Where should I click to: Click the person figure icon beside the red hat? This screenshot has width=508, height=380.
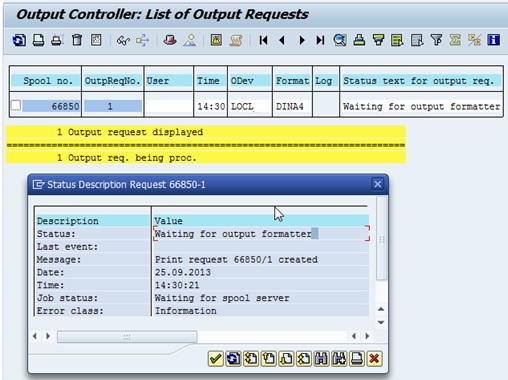190,40
